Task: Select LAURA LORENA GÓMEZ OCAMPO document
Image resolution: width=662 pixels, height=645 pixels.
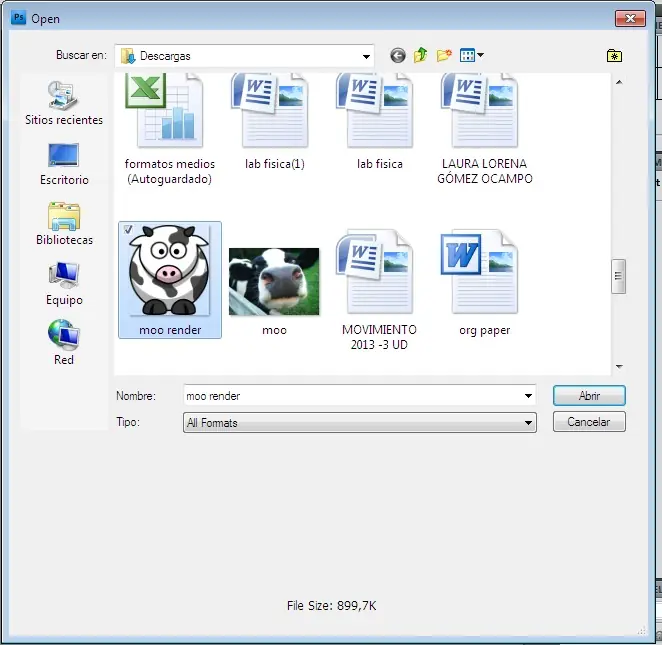Action: pyautogui.click(x=485, y=129)
